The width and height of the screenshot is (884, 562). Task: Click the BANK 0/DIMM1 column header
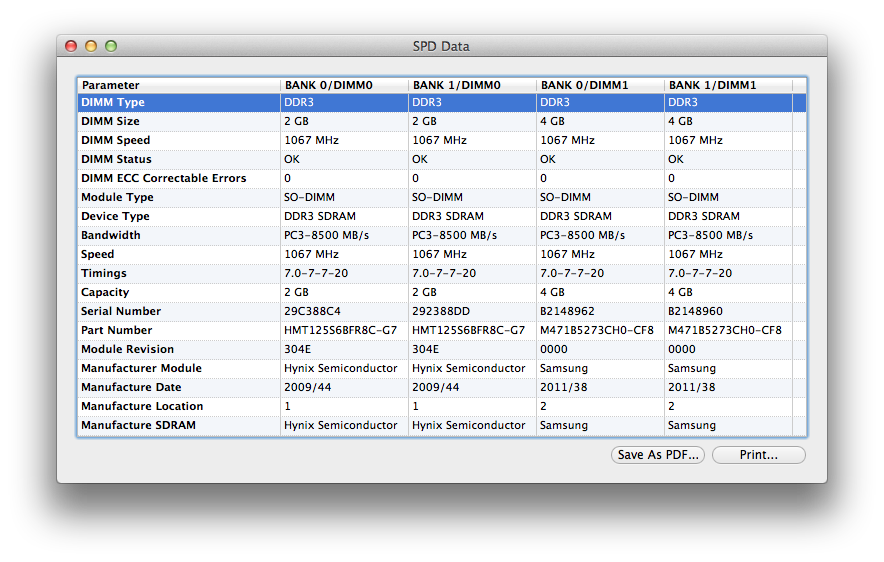click(x=600, y=85)
